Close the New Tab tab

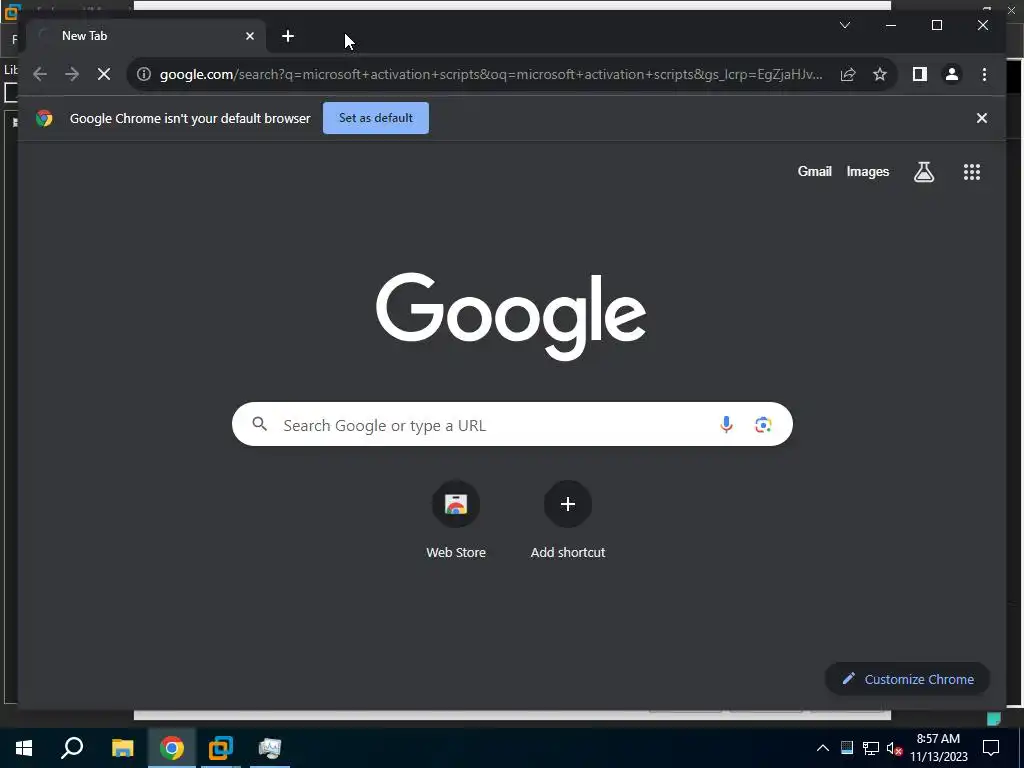coord(249,37)
